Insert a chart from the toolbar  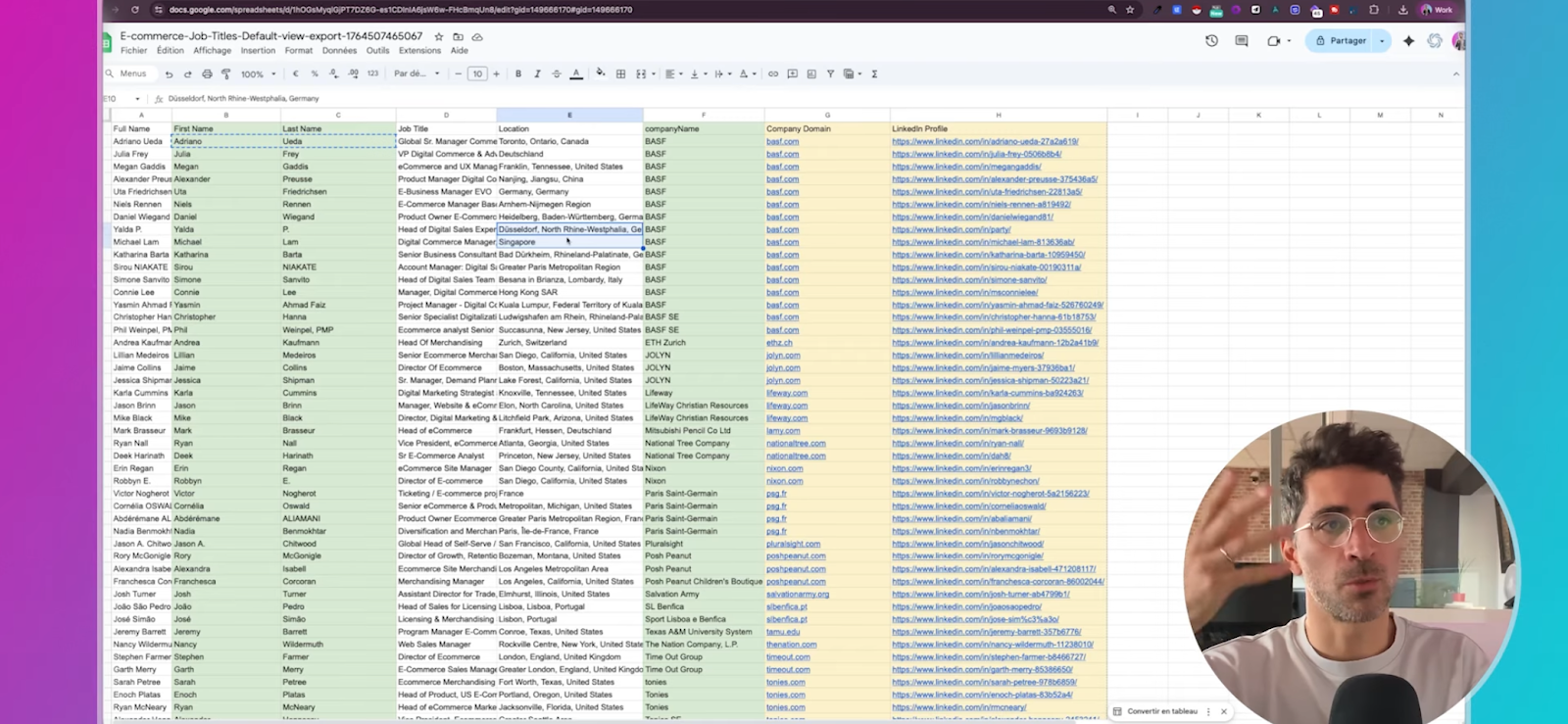point(811,74)
